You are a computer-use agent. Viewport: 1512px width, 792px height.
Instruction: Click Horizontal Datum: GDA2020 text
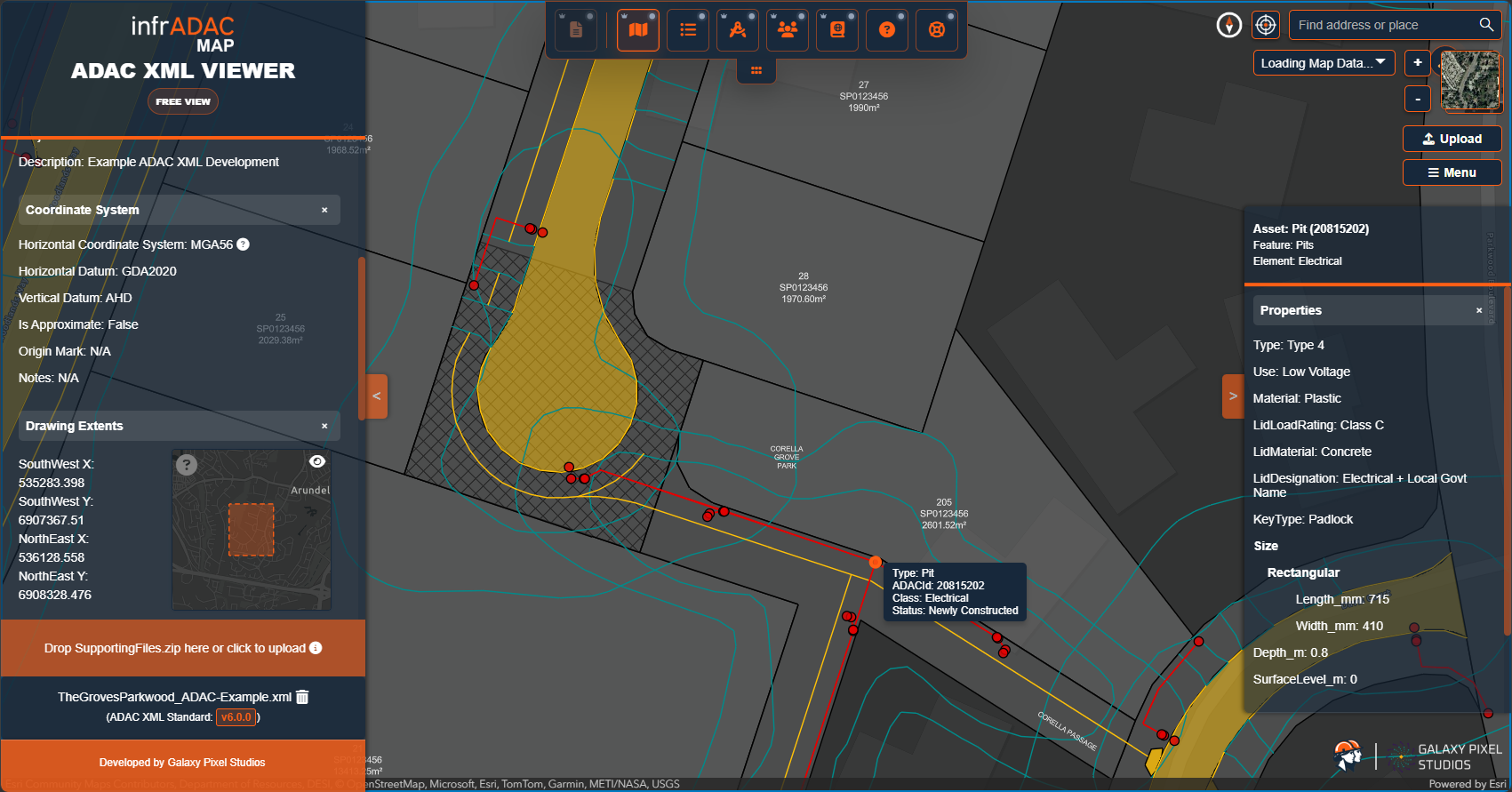(98, 271)
